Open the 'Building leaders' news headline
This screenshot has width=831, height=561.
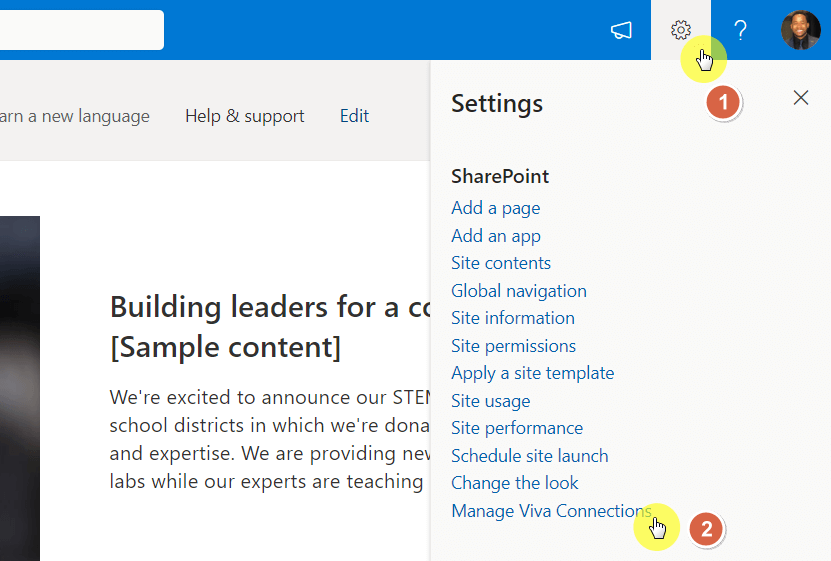[x=270, y=327]
